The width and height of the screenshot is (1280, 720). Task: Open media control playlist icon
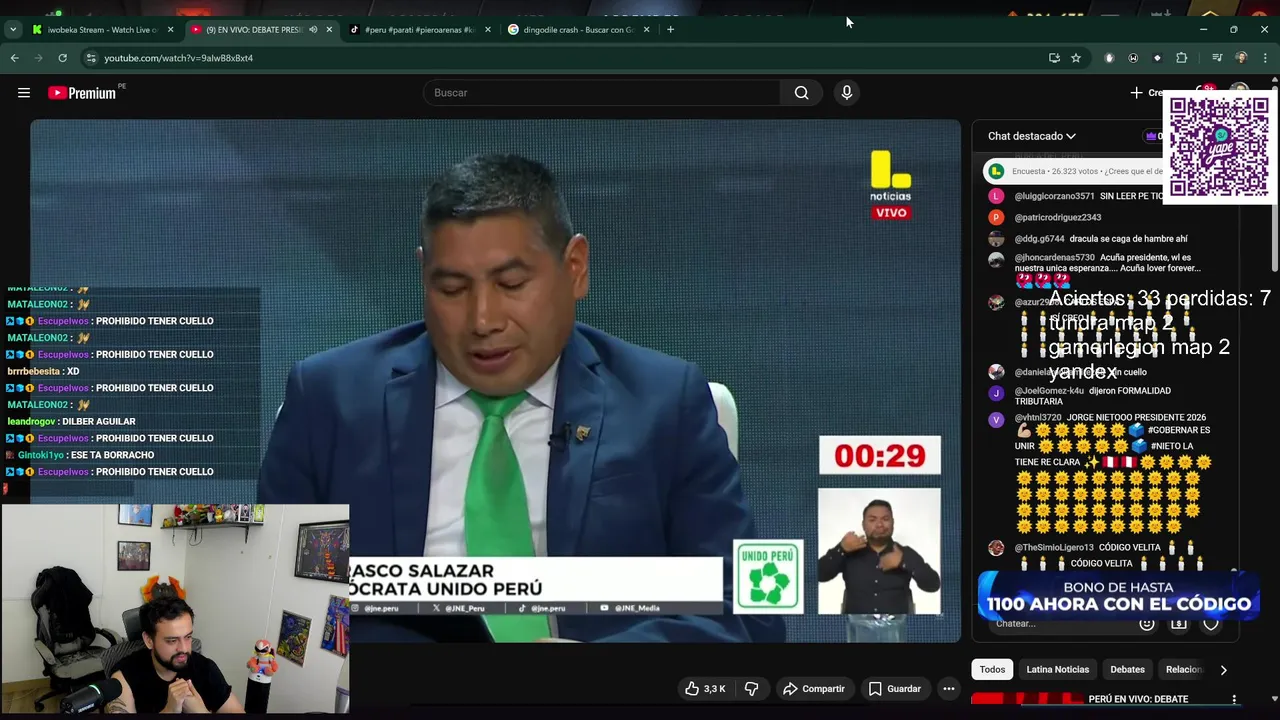pos(1217,58)
